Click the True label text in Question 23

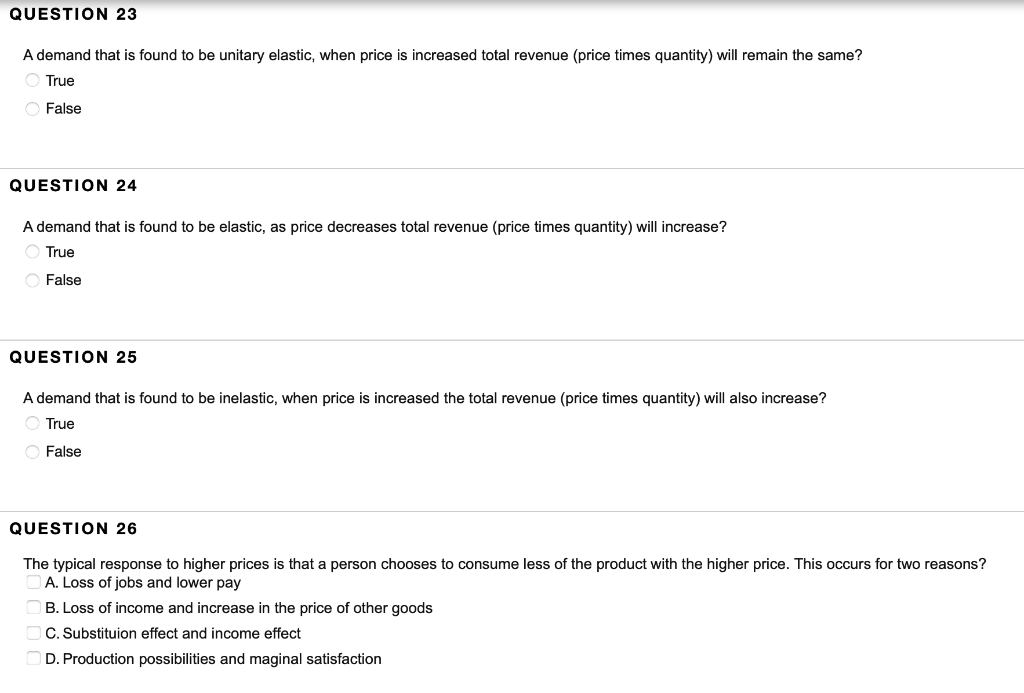pos(59,80)
